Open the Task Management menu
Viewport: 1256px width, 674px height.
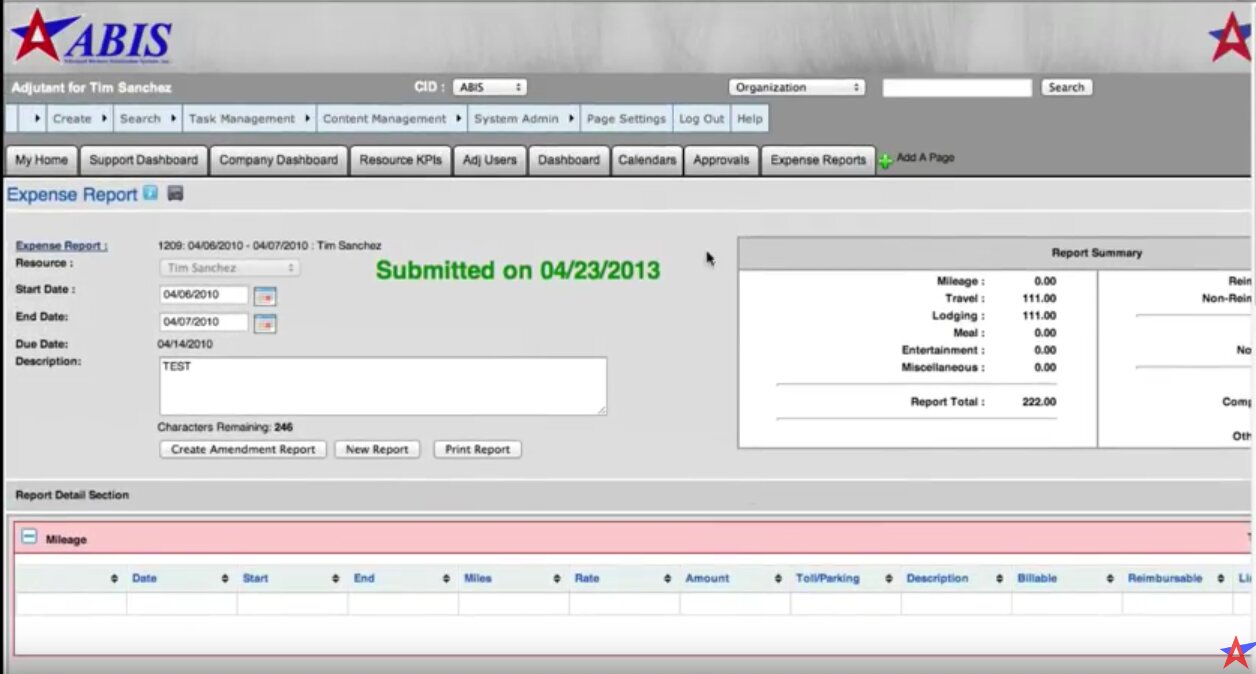pos(242,119)
